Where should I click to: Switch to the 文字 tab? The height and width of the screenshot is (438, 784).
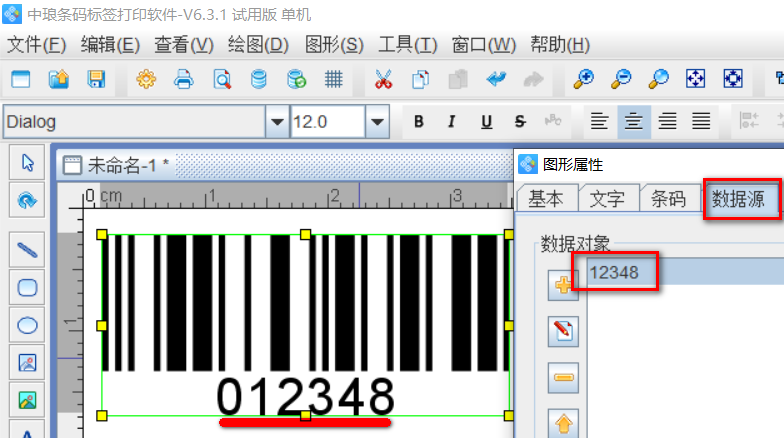(608, 199)
